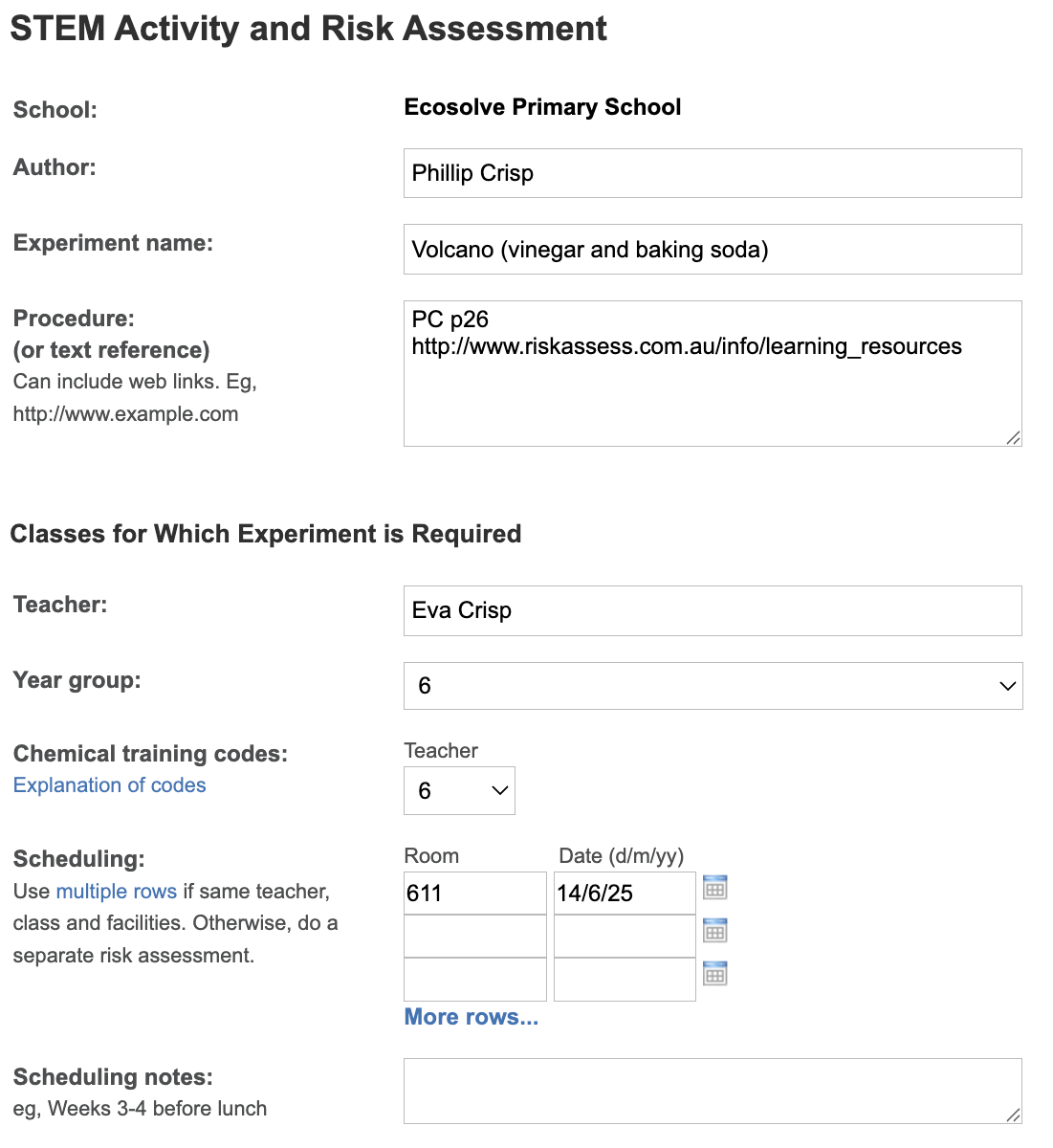Select the Teacher field containing Eva Crisp
Viewport: 1053px width, 1148px height.
point(713,610)
